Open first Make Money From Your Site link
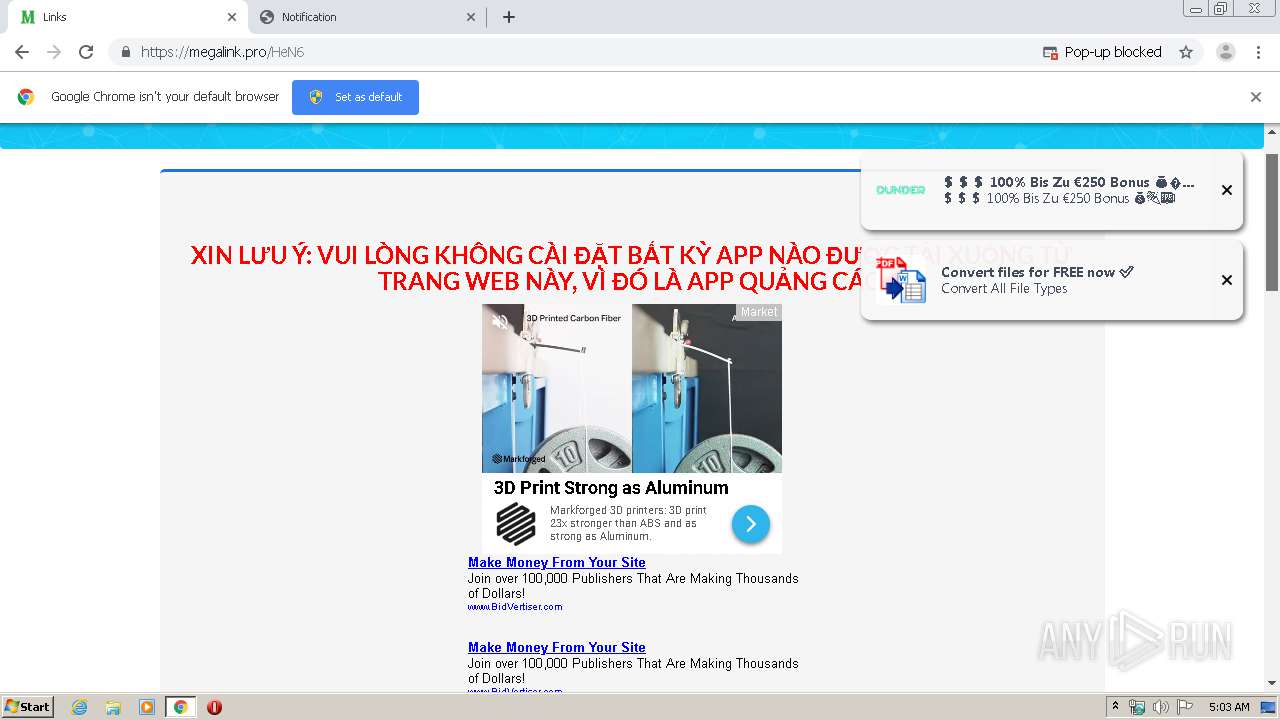 [x=557, y=562]
